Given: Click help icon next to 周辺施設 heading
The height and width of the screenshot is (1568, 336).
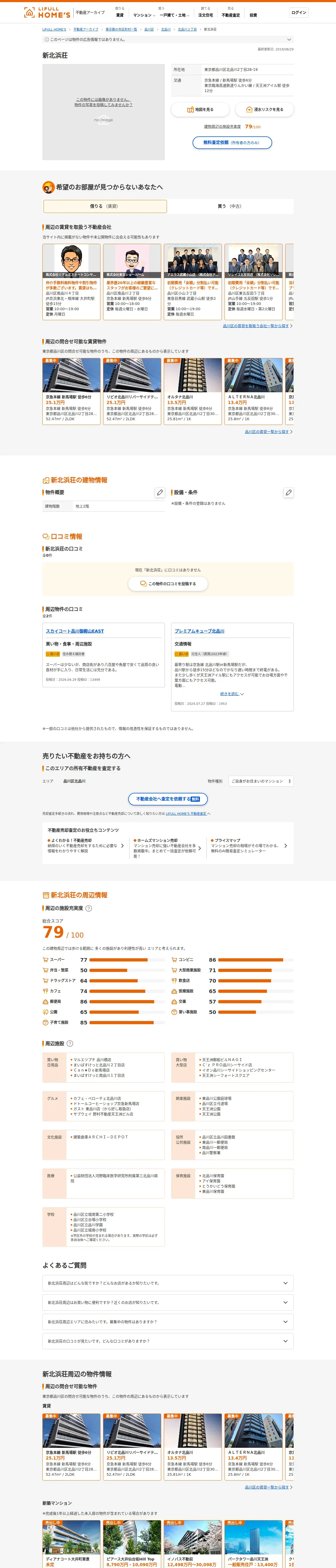Looking at the screenshot, I should point(70,1043).
